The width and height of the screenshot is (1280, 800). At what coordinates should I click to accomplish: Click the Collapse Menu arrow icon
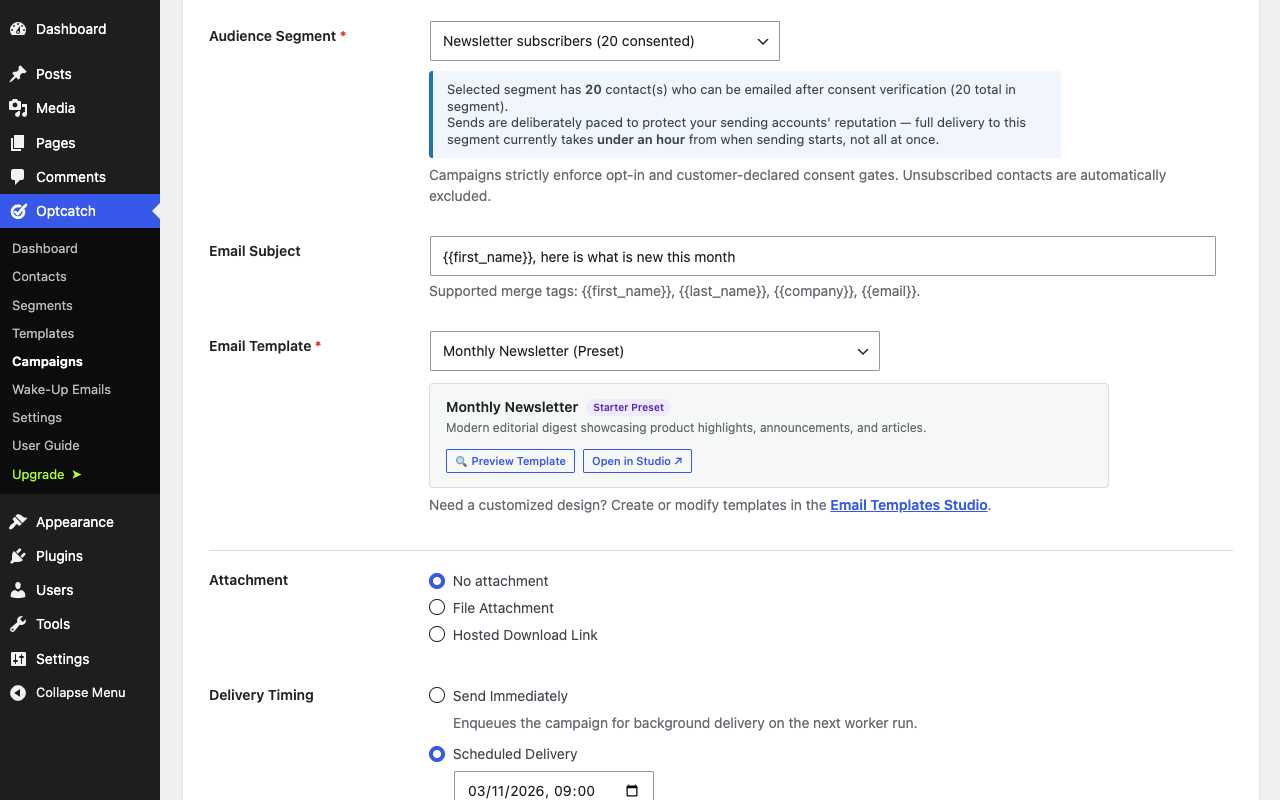(18, 693)
